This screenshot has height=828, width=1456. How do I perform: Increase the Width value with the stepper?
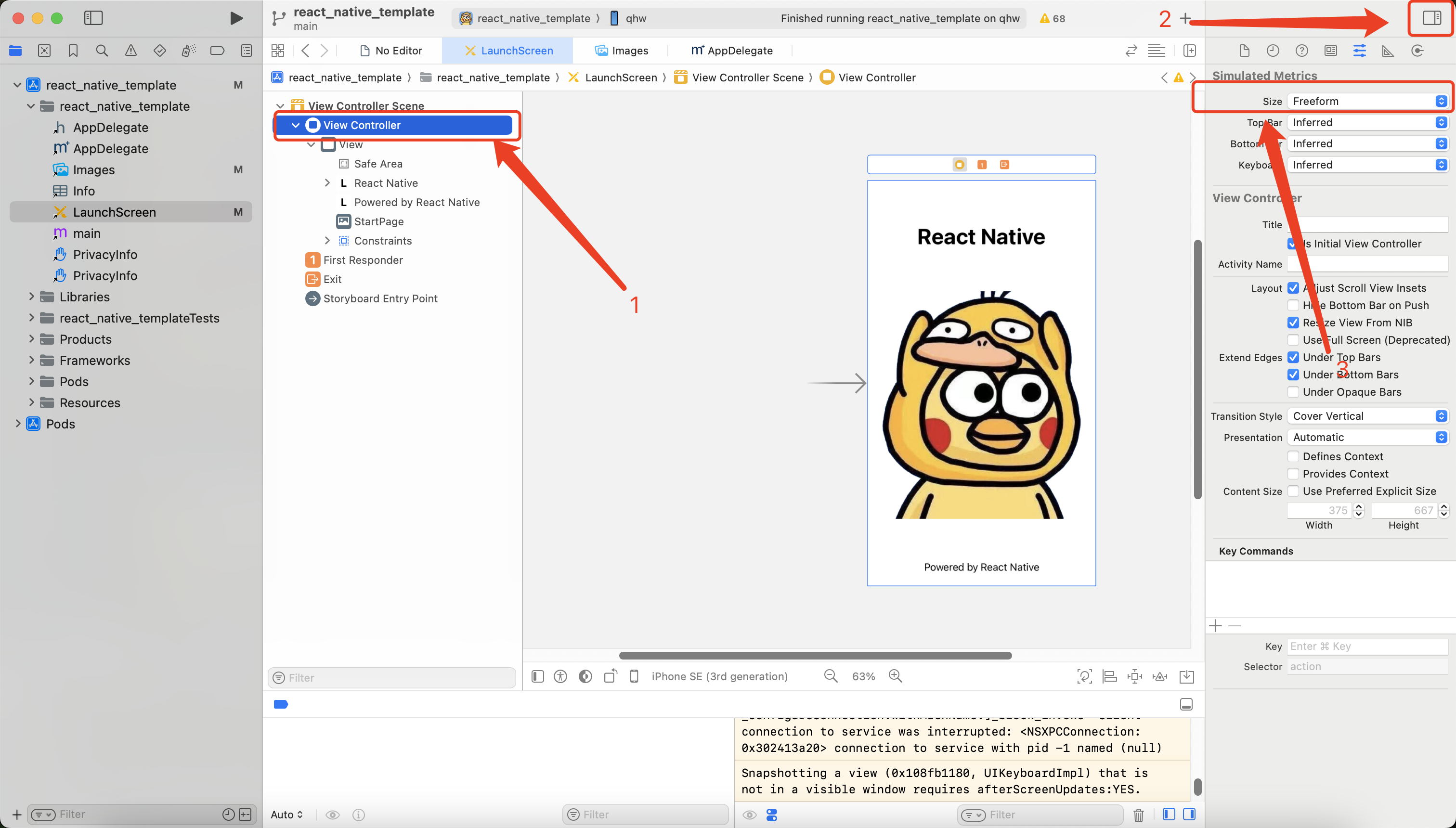tap(1360, 507)
